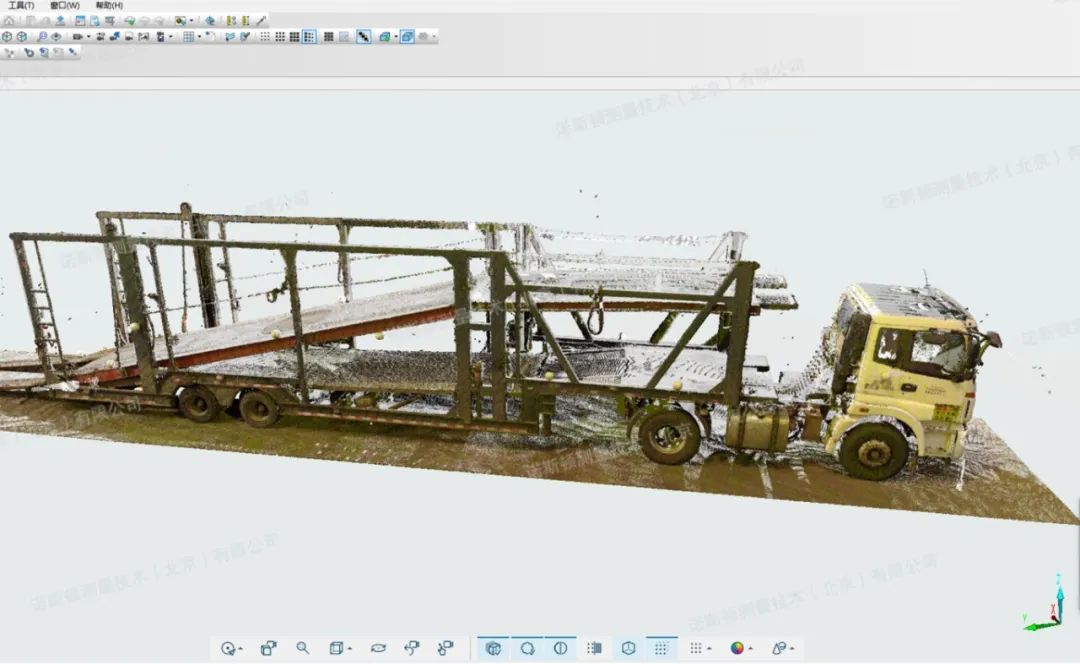Toggle the highlighted hexagon cube icon at bottom
The width and height of the screenshot is (1080, 664).
628,648
